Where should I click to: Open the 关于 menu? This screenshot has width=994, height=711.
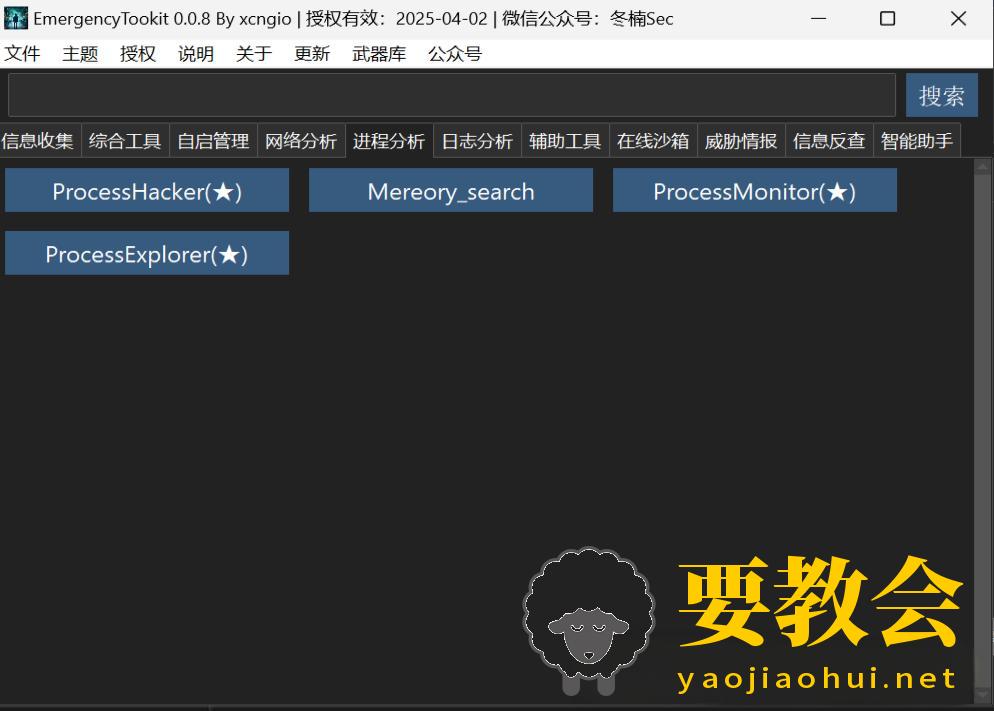coord(254,54)
